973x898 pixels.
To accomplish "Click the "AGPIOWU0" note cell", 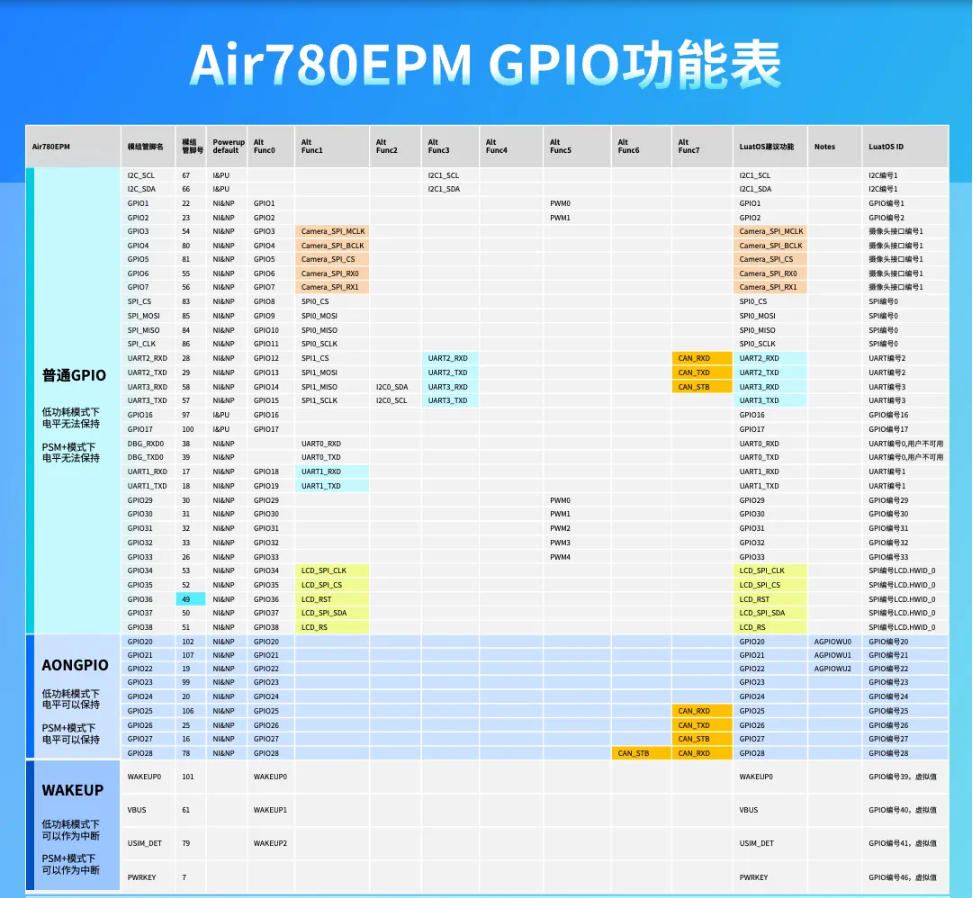I will coord(833,642).
